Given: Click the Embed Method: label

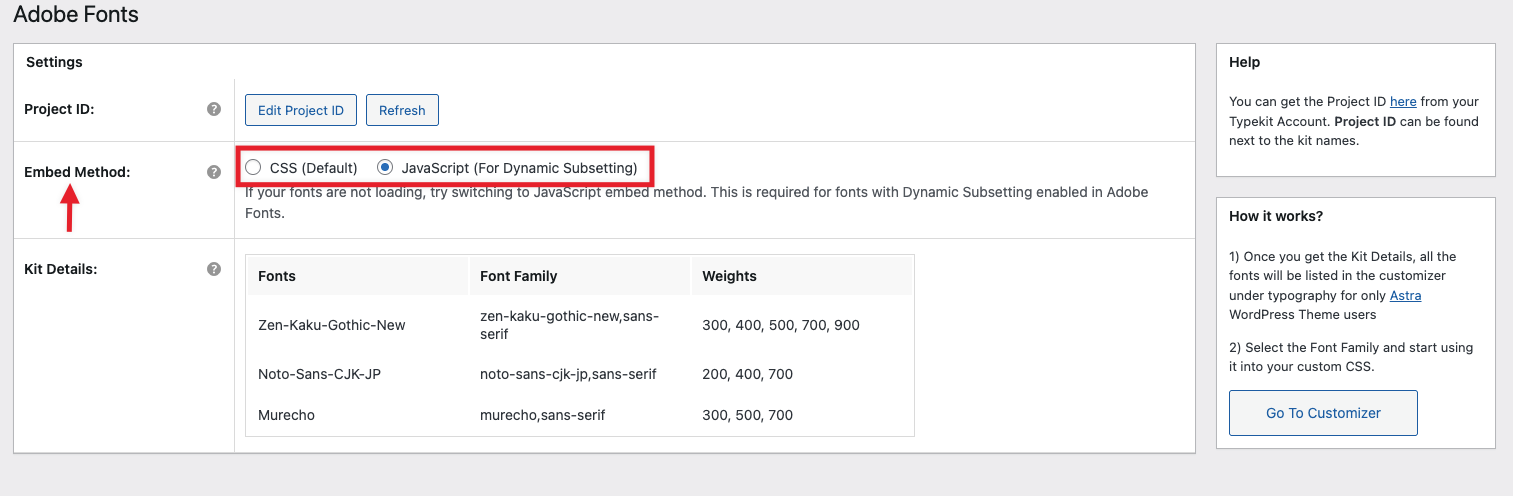Looking at the screenshot, I should pyautogui.click(x=77, y=172).
